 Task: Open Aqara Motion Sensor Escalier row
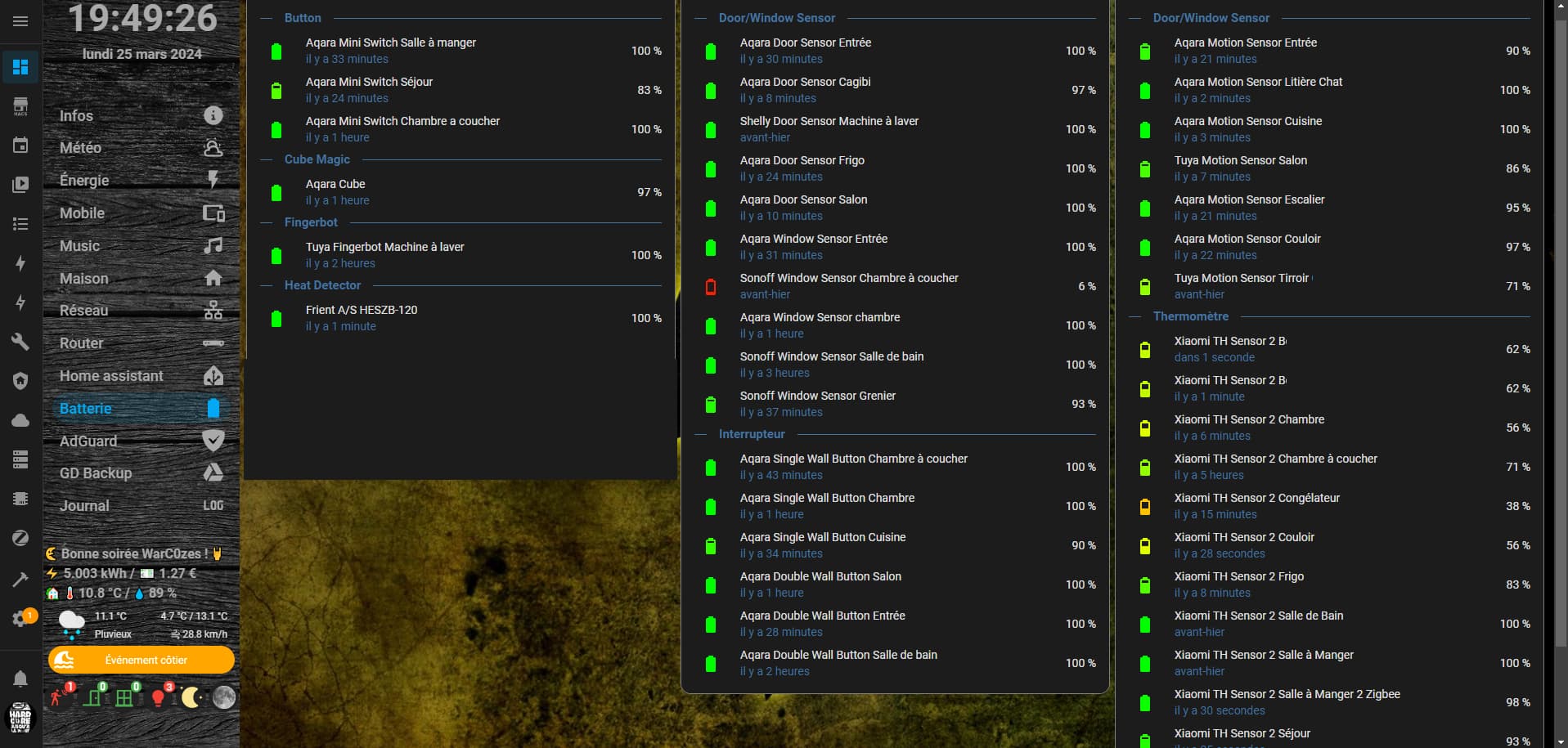[x=1330, y=208]
